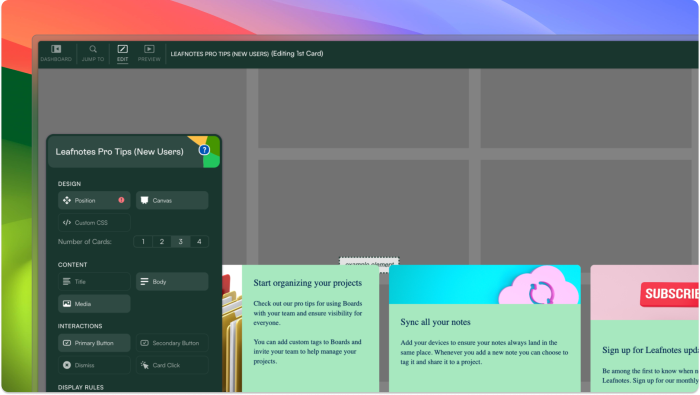
Task: Click the cloud sync illustration
Action: point(539,286)
